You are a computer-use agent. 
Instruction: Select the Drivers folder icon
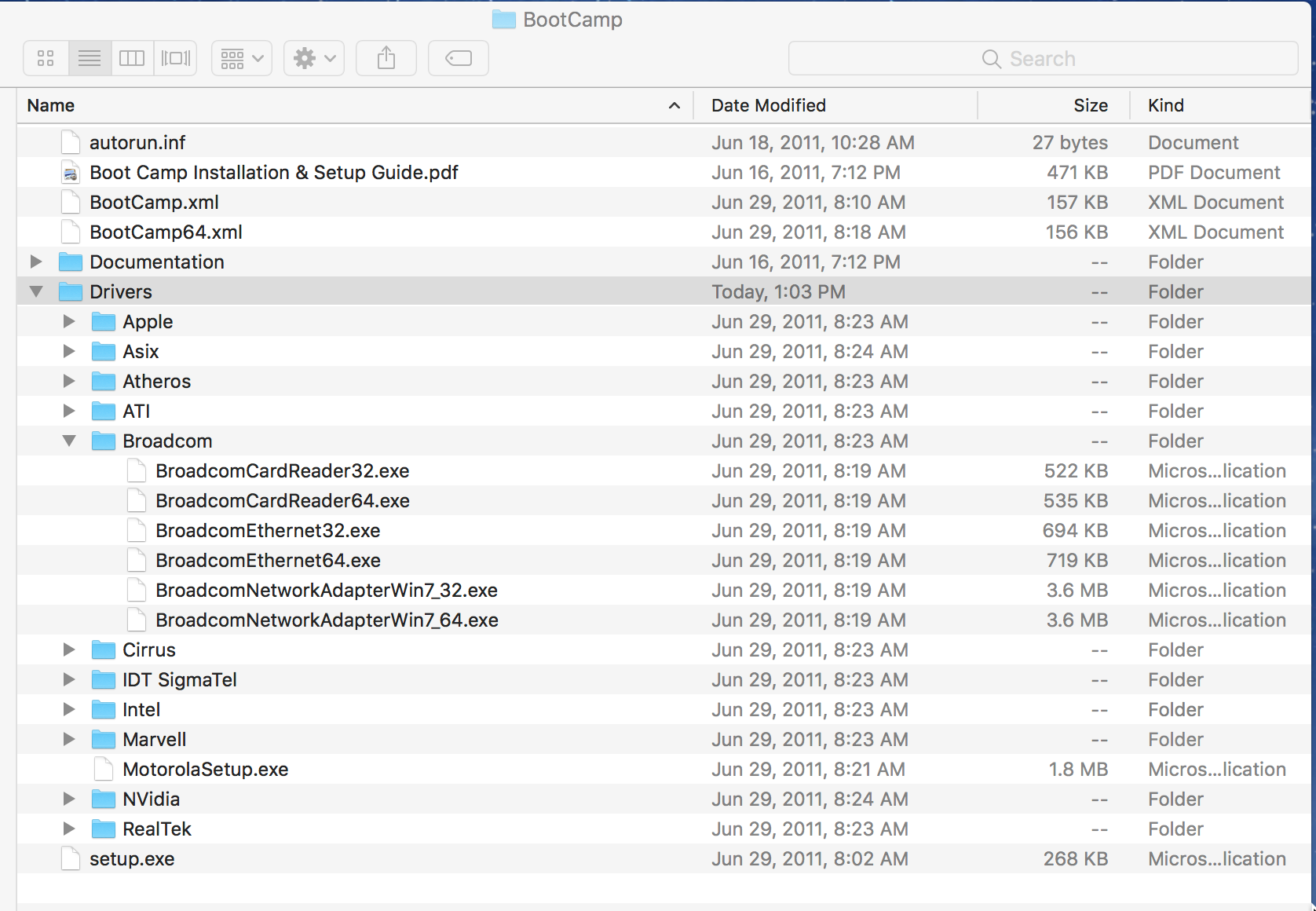click(x=71, y=291)
